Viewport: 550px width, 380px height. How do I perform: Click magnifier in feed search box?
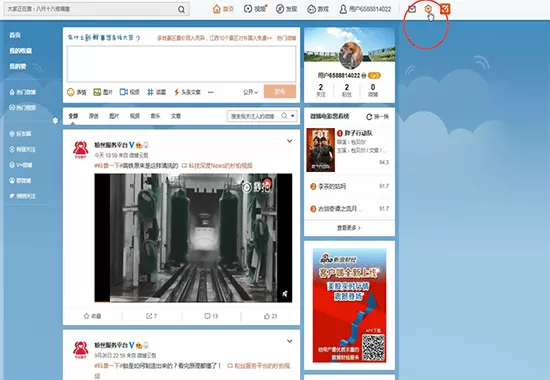point(284,116)
